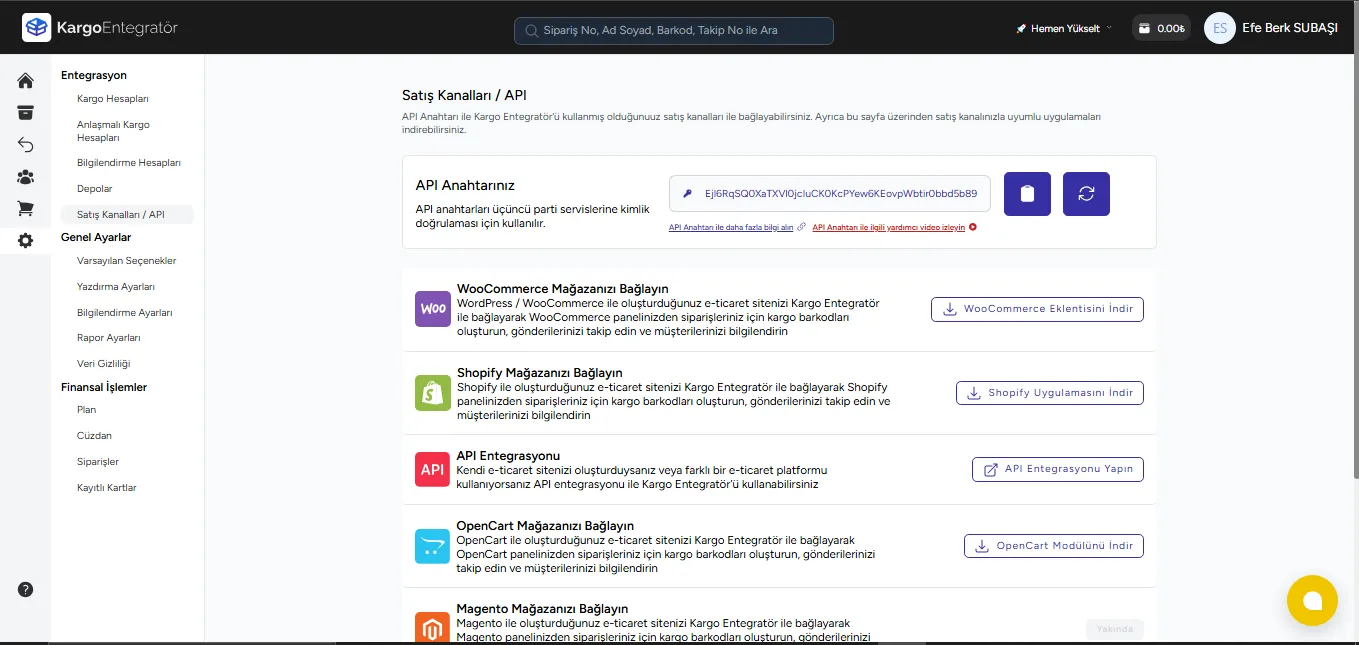Click the WooCommerce logo icon
Image resolution: width=1359 pixels, height=645 pixels.
(x=433, y=309)
